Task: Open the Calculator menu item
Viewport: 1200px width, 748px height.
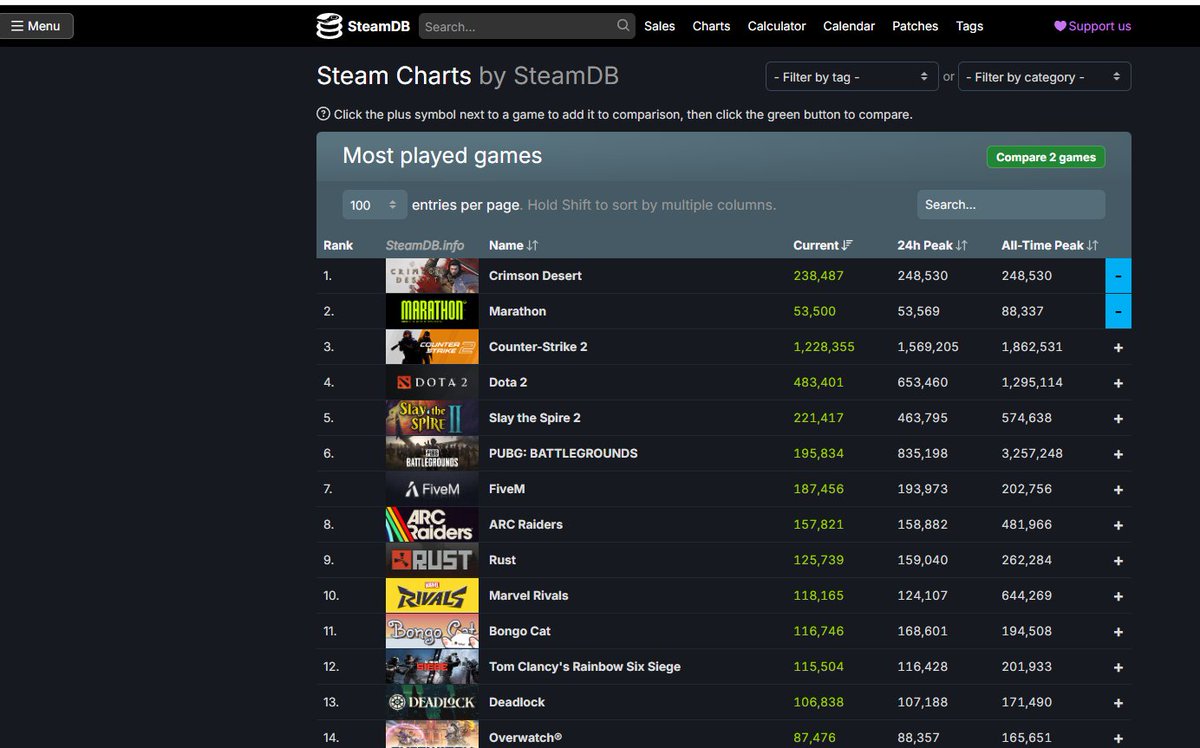Action: (x=777, y=26)
